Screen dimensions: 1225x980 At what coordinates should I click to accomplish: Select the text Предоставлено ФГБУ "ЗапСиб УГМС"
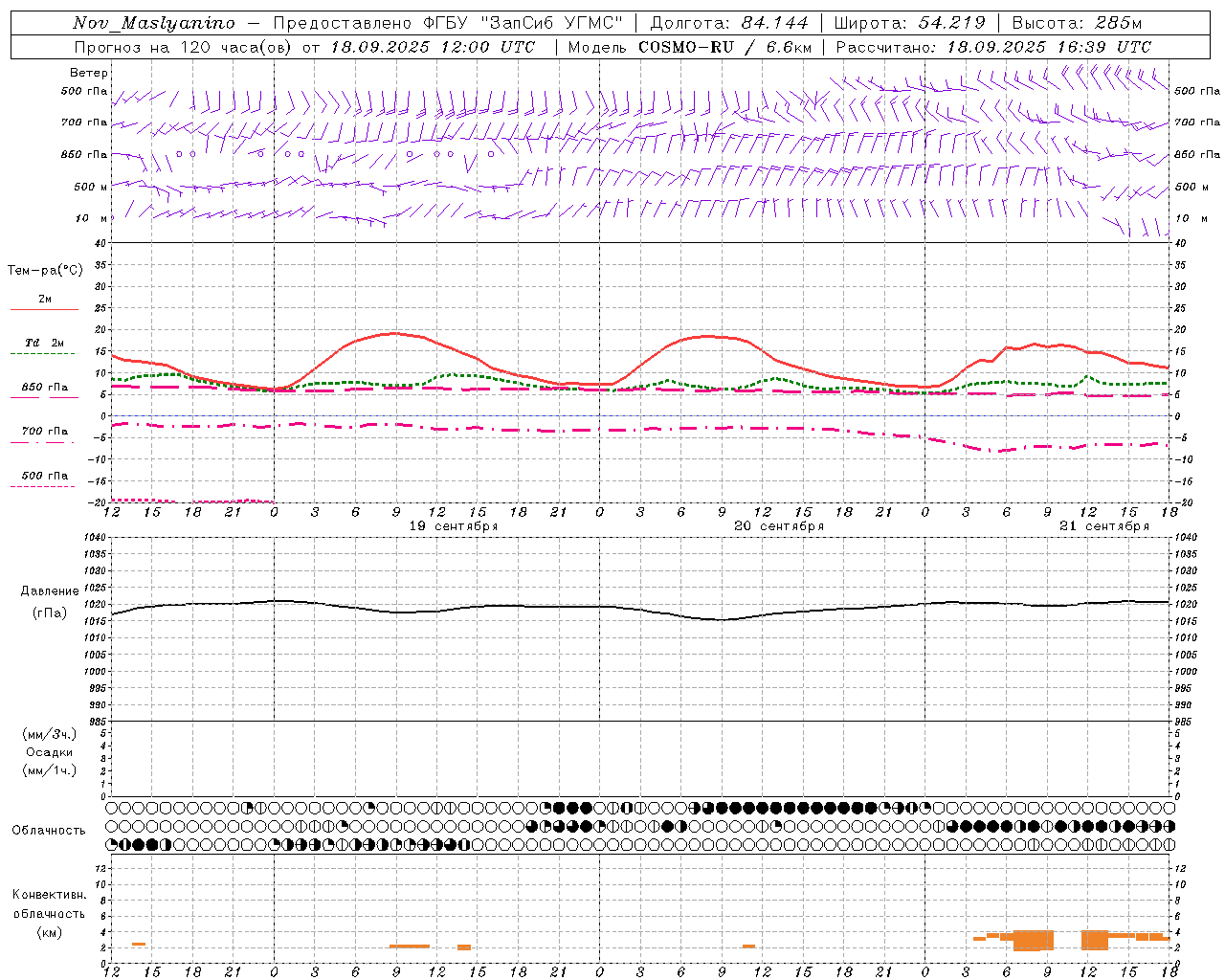pyautogui.click(x=448, y=23)
